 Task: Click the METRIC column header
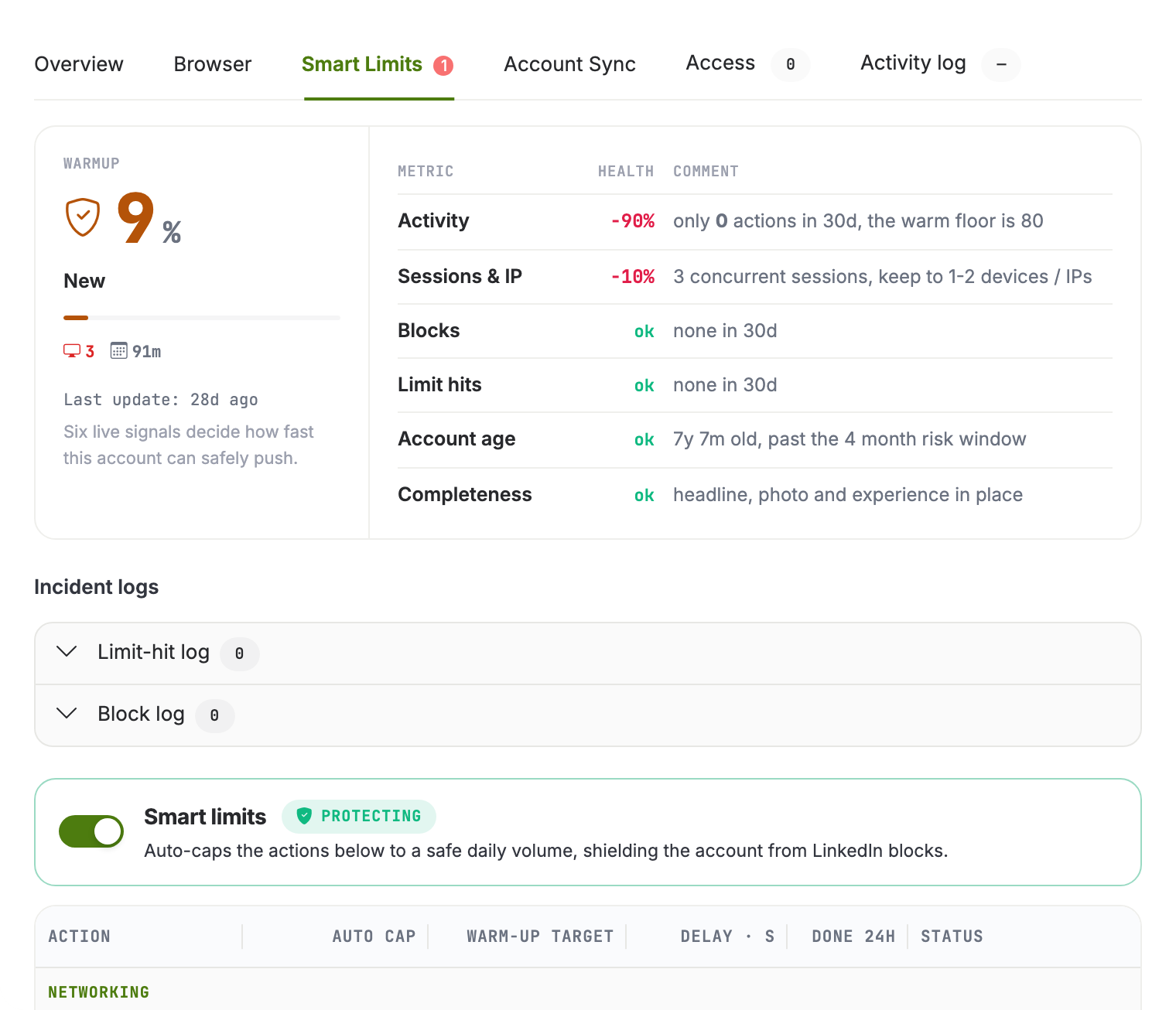(x=426, y=171)
